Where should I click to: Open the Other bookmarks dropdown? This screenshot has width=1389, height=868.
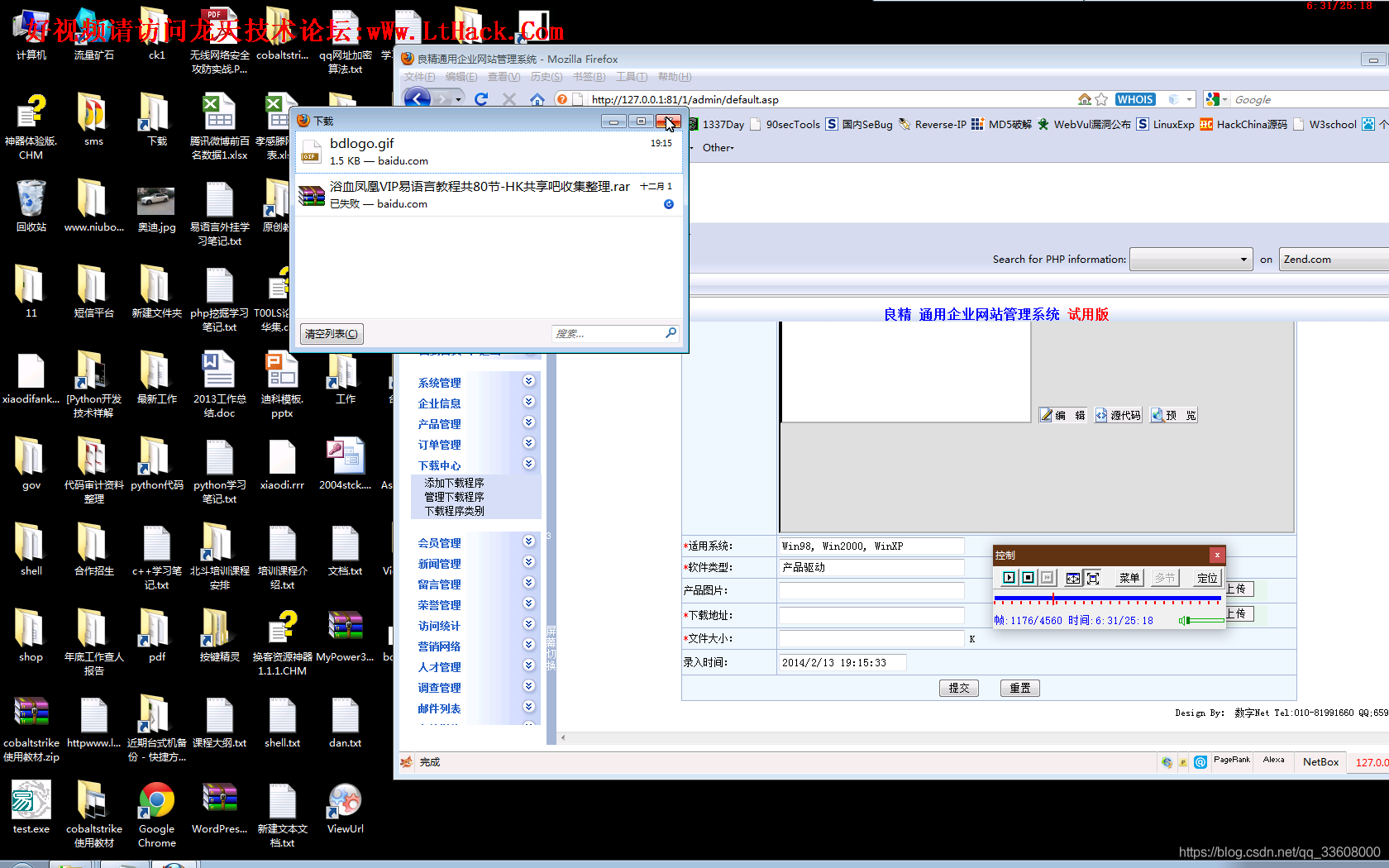[718, 148]
